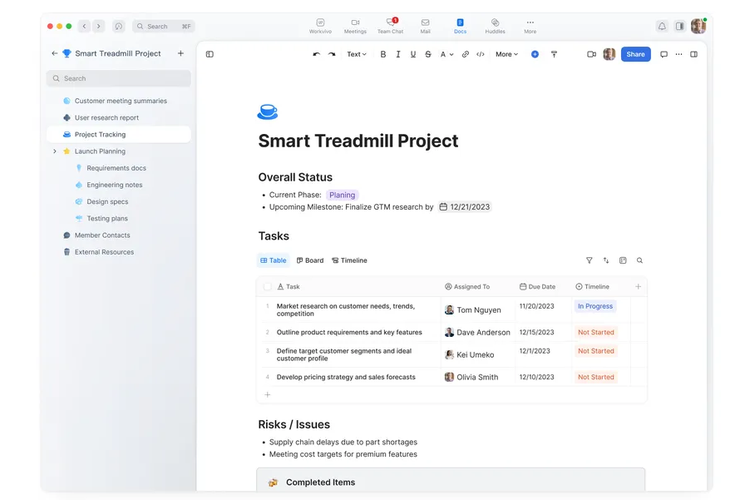This screenshot has width=750, height=500.
Task: Sort the Tasks table using the sort icon
Action: pos(606,260)
